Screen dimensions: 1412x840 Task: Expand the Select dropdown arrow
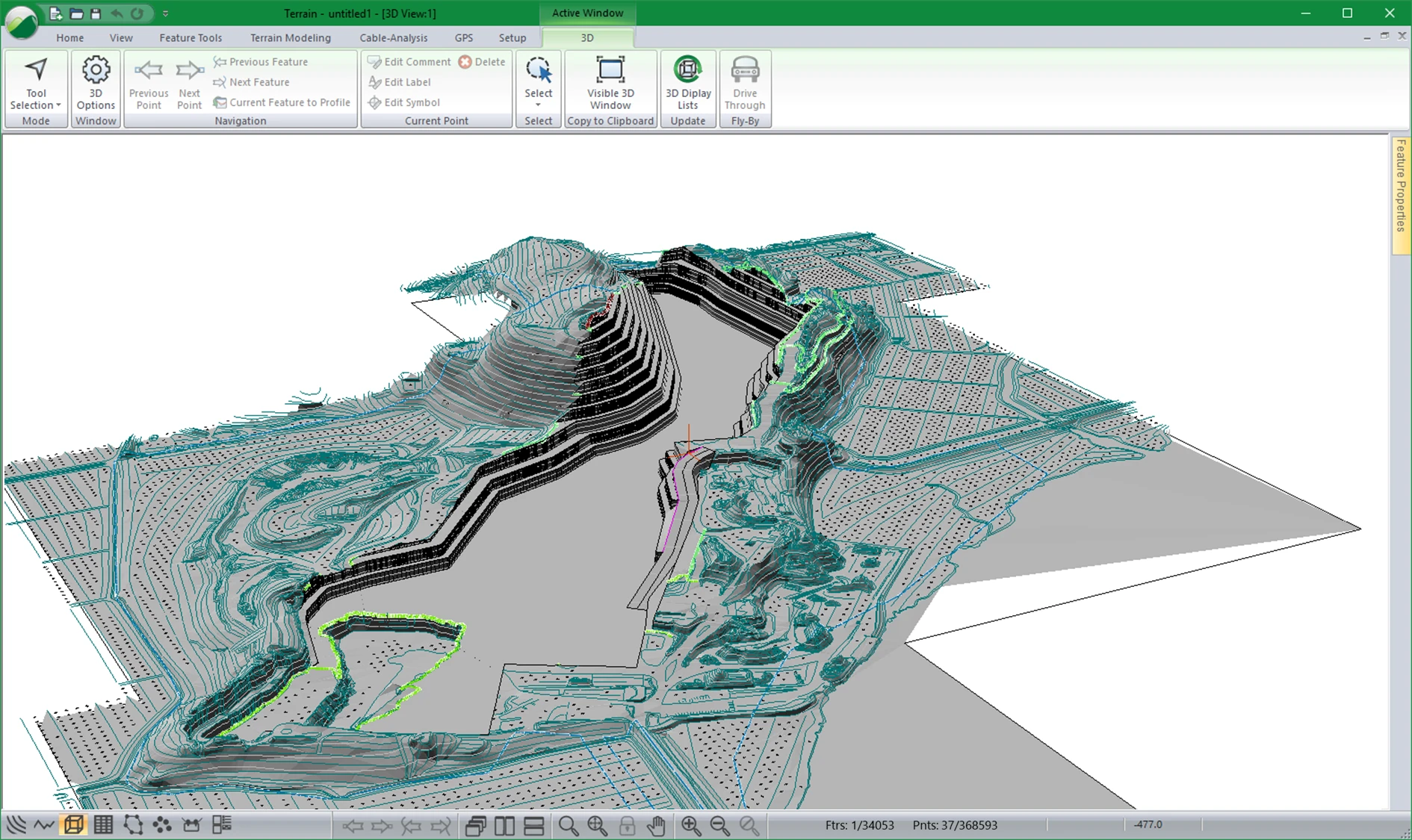pos(538,105)
